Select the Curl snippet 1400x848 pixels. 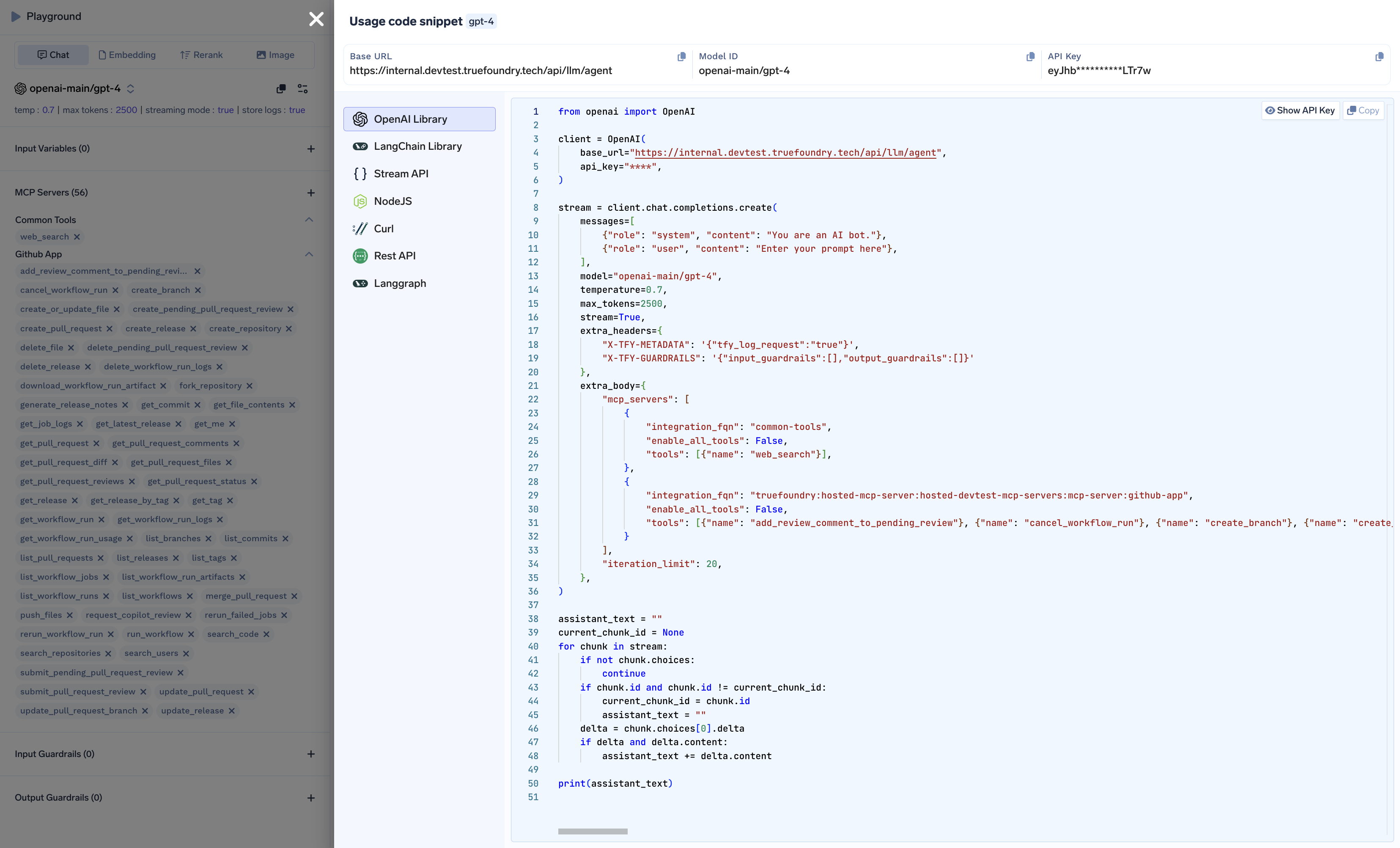pos(419,229)
